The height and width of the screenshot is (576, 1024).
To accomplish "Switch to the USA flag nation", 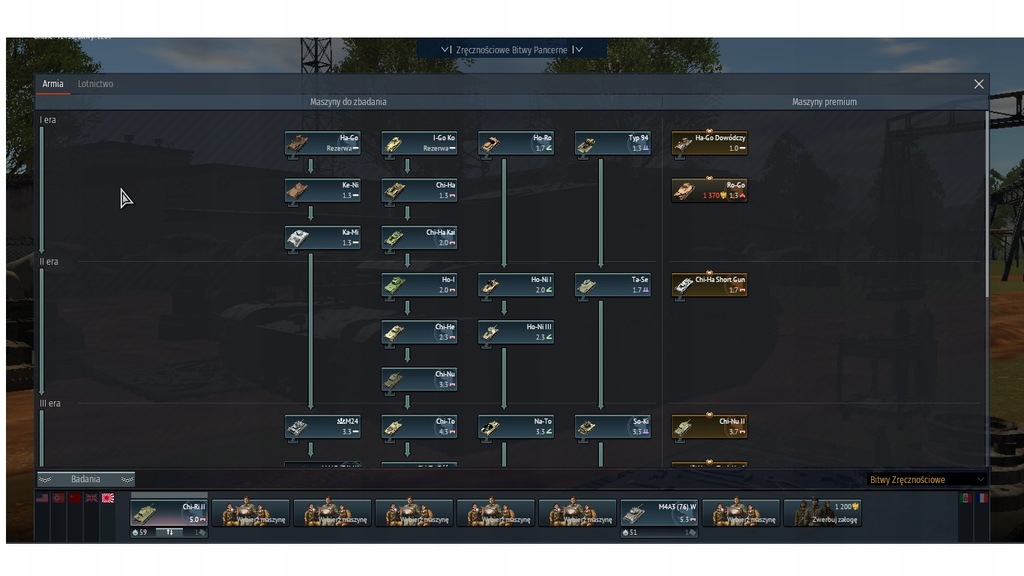I will pyautogui.click(x=42, y=498).
